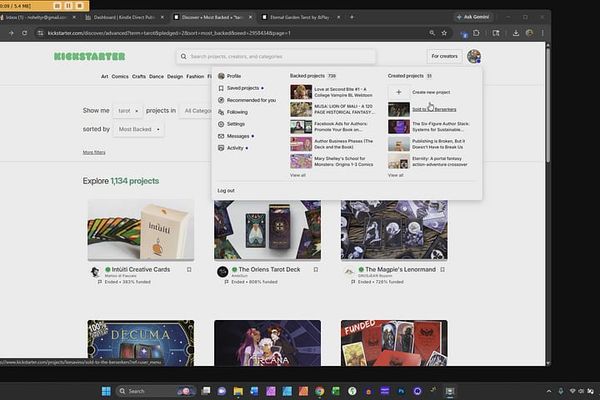Image resolution: width=600 pixels, height=400 pixels.
Task: Bookmark The Magpie's Lenormand project
Action: (x=442, y=269)
